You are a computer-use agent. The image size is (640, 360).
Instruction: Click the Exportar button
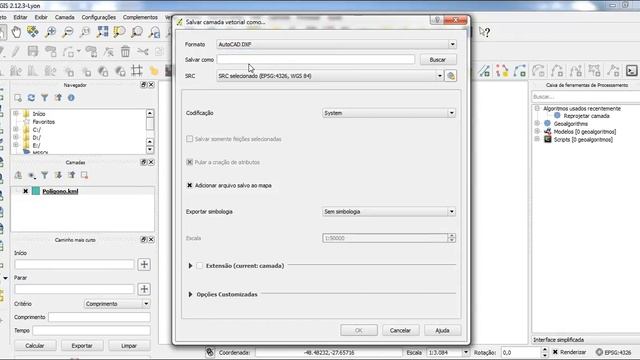click(x=82, y=346)
